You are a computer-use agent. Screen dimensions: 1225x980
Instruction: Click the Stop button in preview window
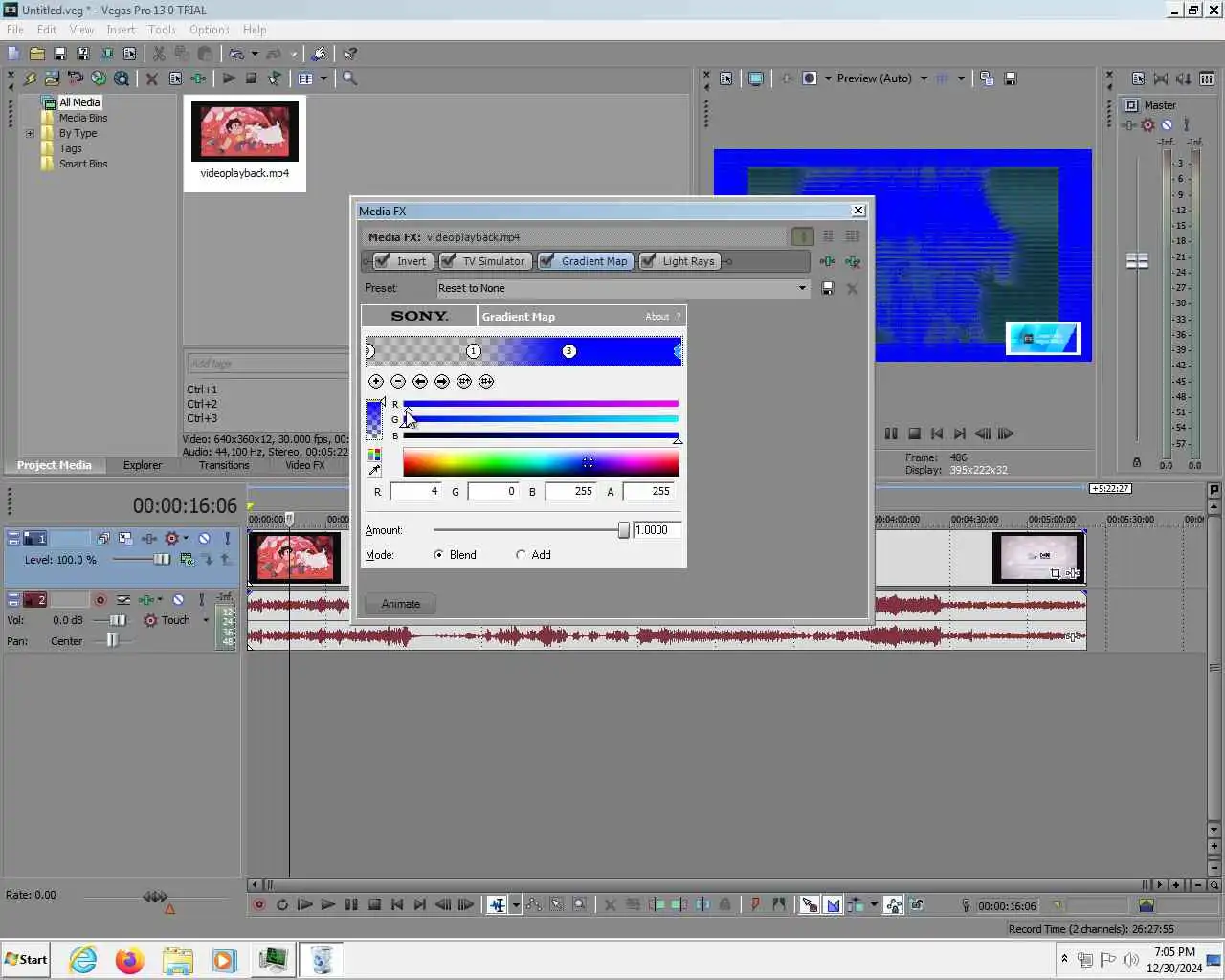914,434
